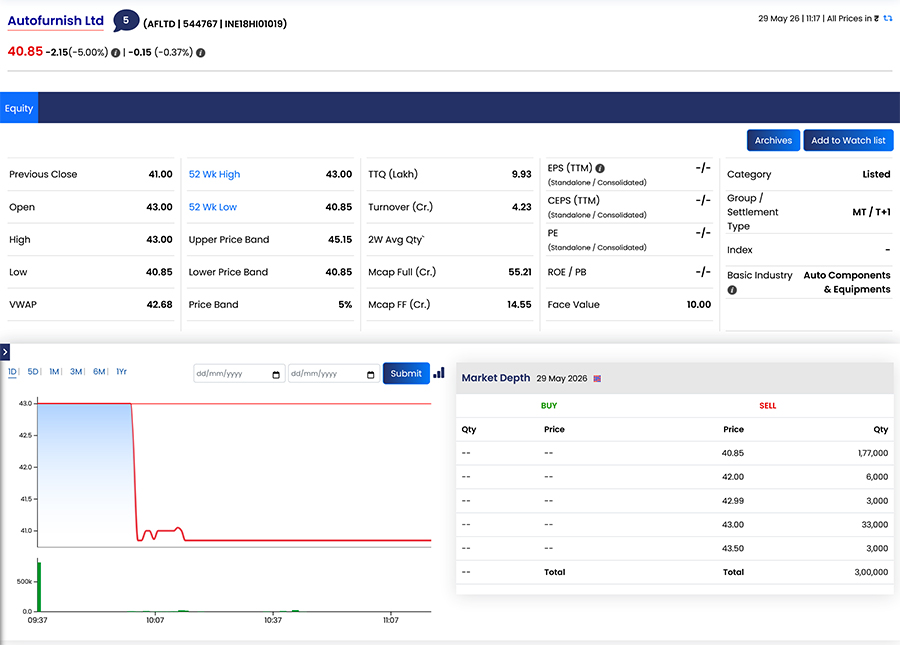Viewport: 900px width, 645px height.
Task: Click Upper Price Band value 45.15
Action: (340, 239)
